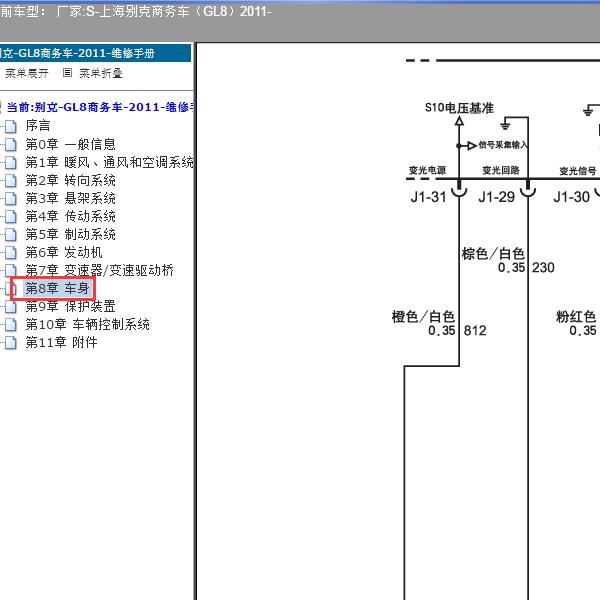Viewport: 600px width, 600px height.
Task: Click the 变光信号 label in diagram
Action: click(578, 171)
